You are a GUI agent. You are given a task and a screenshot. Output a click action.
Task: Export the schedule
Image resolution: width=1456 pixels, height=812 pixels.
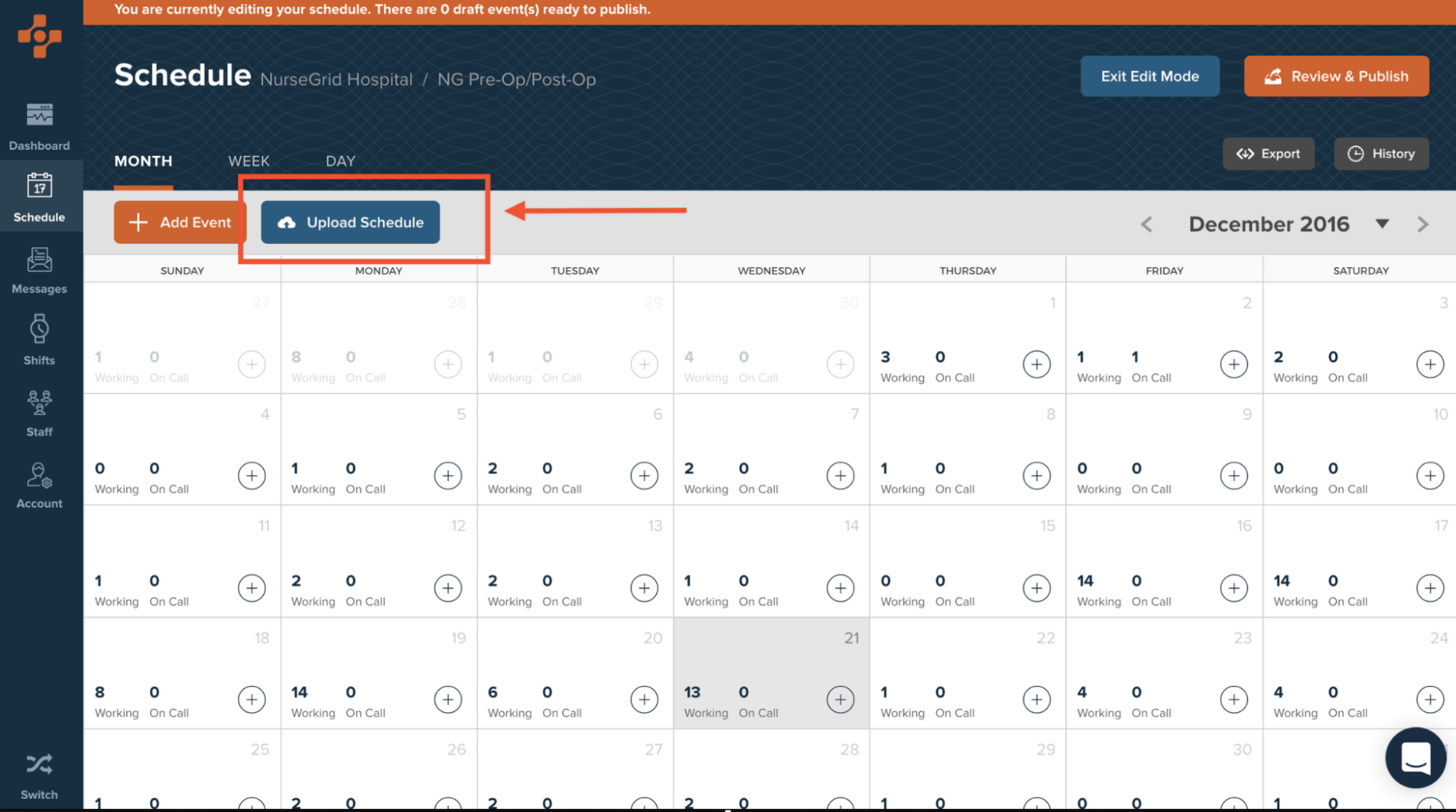tap(1268, 154)
